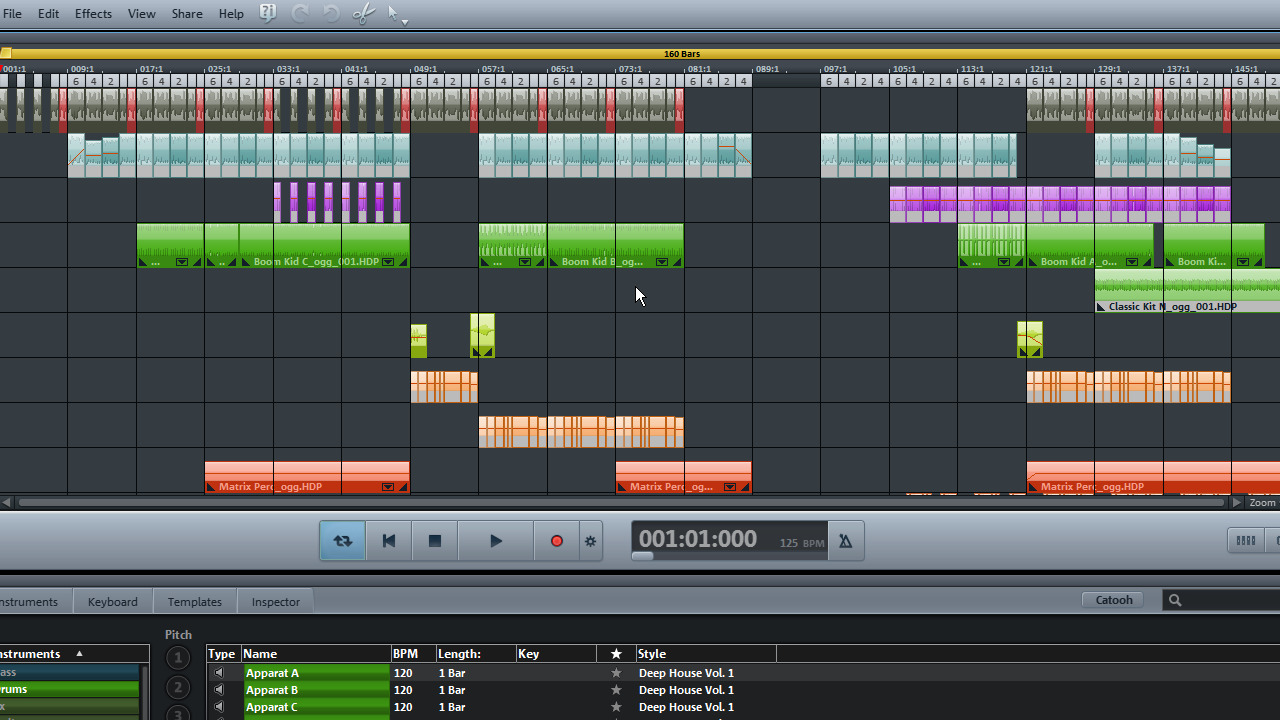The height and width of the screenshot is (720, 1280).
Task: Preview Apparat A with its speaker icon
Action: (x=220, y=673)
